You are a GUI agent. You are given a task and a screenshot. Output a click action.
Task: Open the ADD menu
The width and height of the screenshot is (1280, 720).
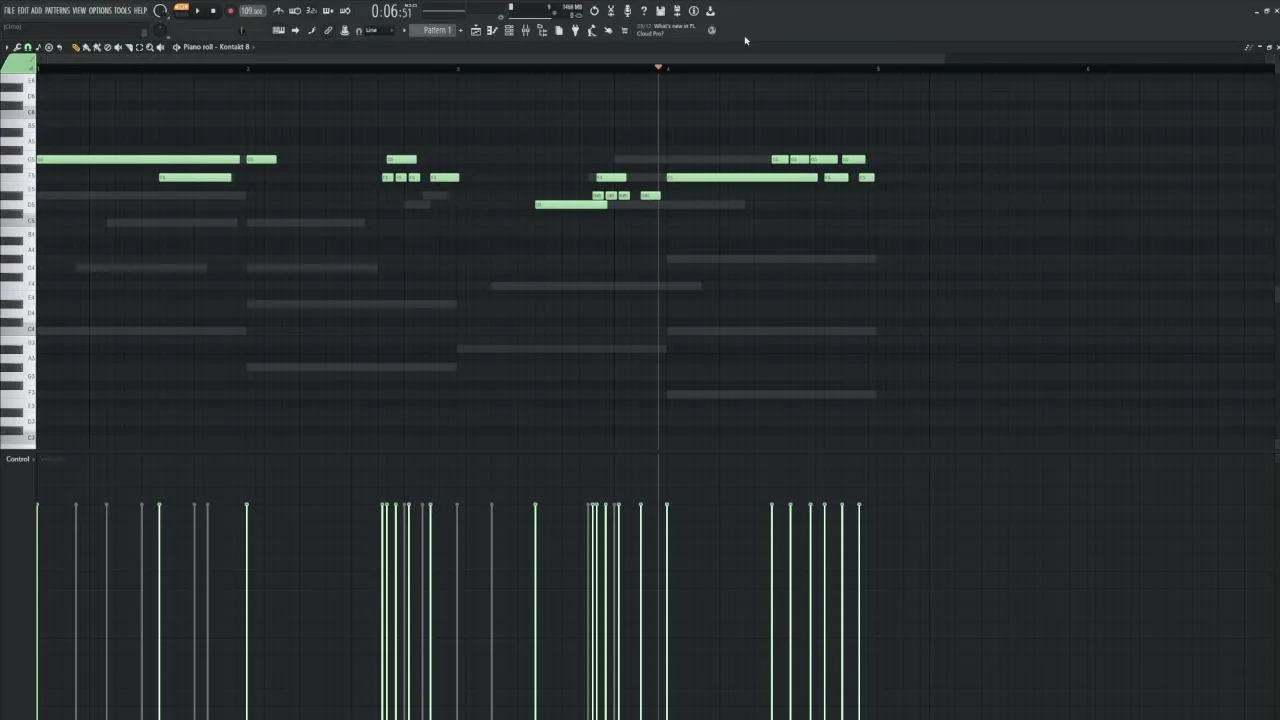(36, 10)
